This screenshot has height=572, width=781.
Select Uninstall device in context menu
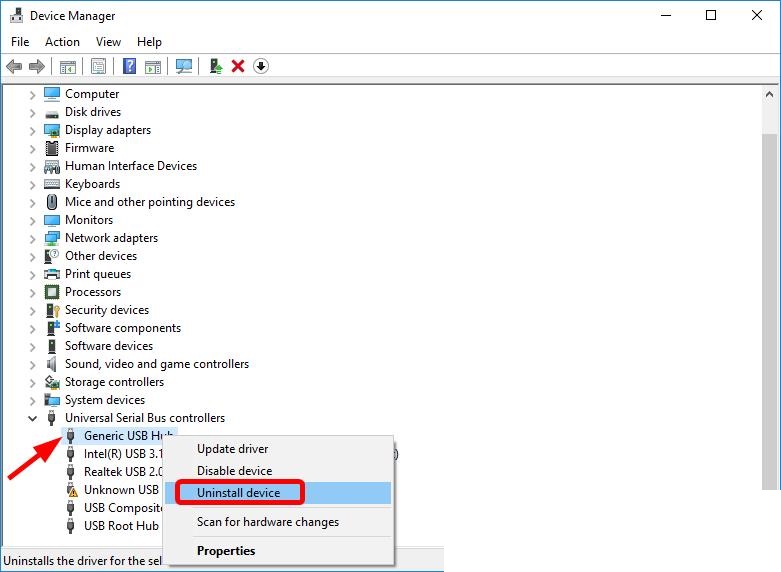(x=278, y=493)
